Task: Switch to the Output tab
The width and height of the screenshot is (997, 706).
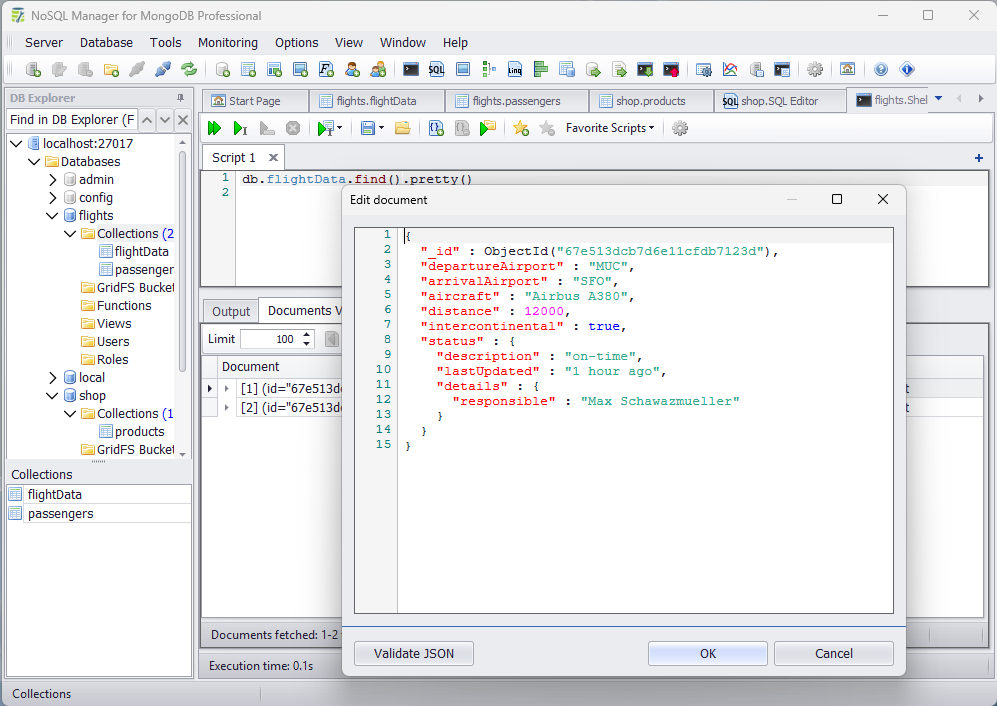Action: point(231,312)
